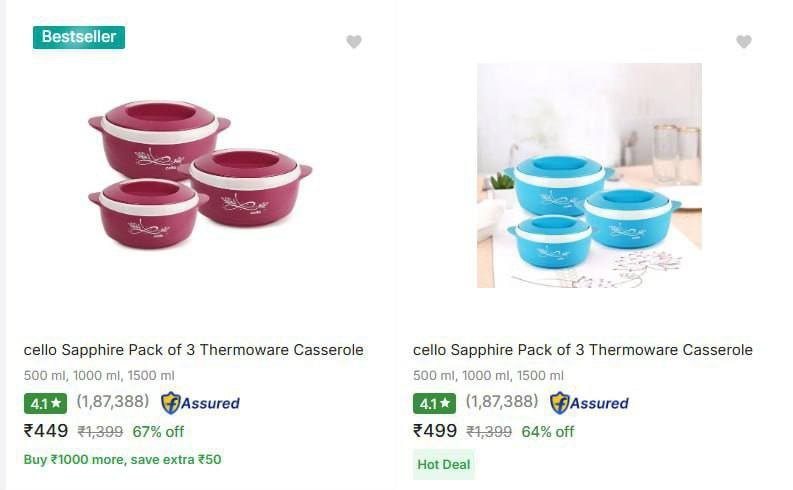The image size is (793, 490).
Task: Click the size text under the blue set
Action: [x=488, y=376]
